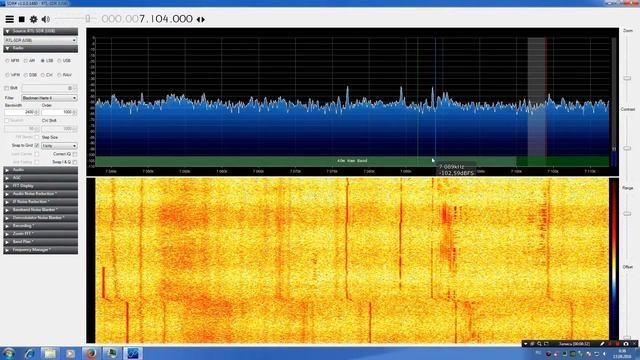Click the gray filter passband in spectrum
Screen dimensions: 640x360
coord(537,97)
